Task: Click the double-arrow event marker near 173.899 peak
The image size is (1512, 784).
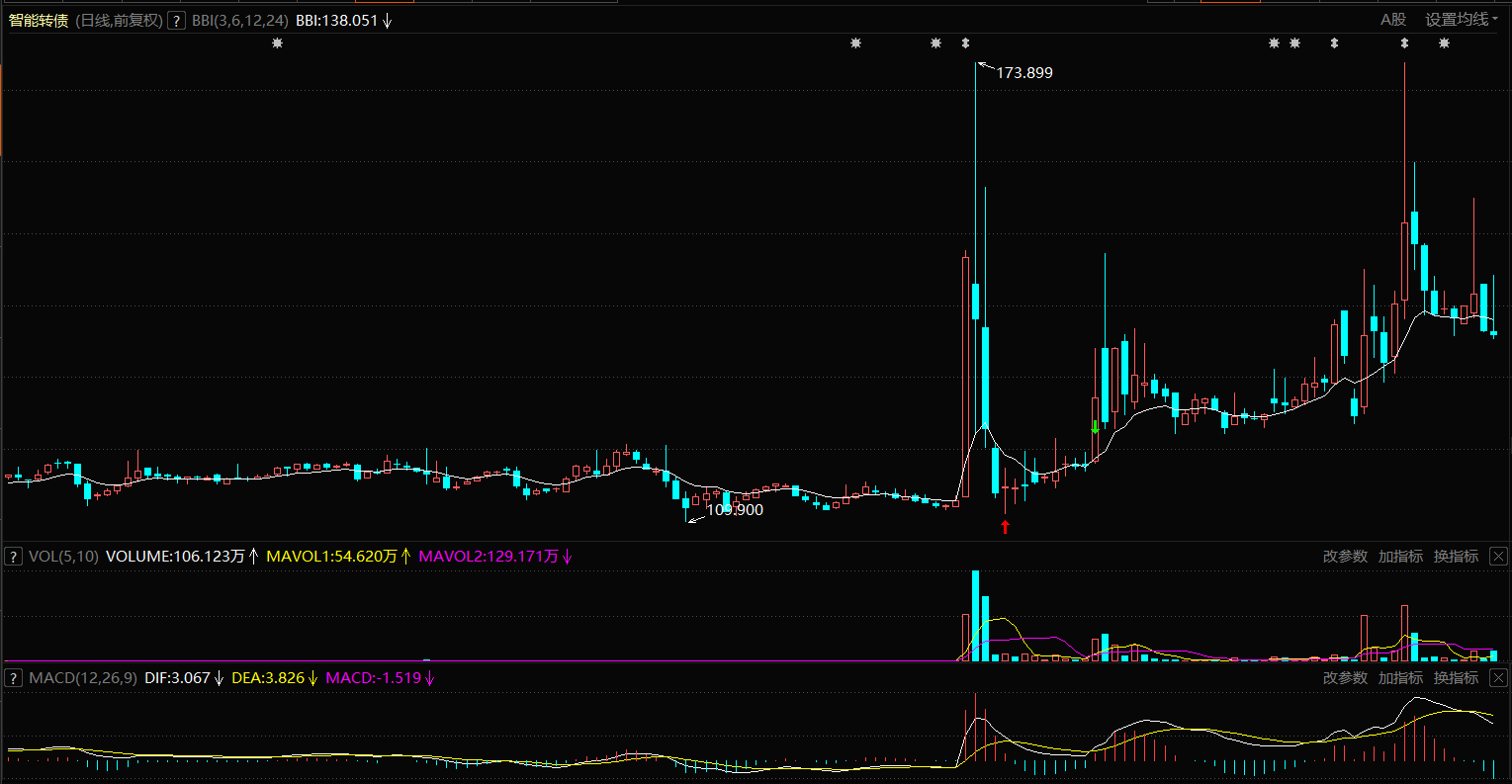Action: (x=965, y=43)
